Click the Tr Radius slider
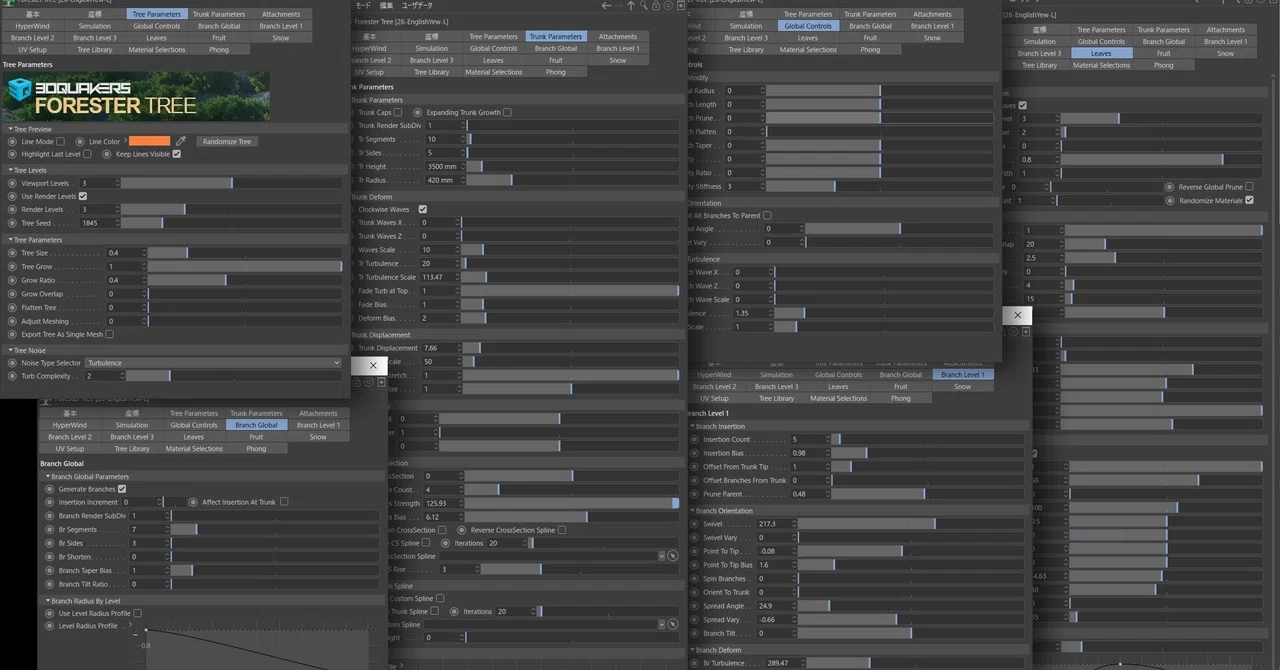The image size is (1280, 670). point(573,180)
